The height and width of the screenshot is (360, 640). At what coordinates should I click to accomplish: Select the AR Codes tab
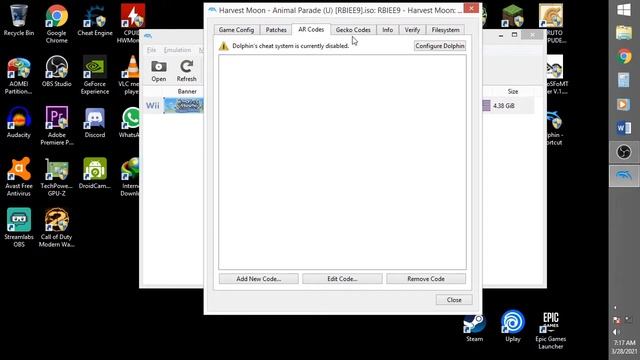[x=311, y=29]
